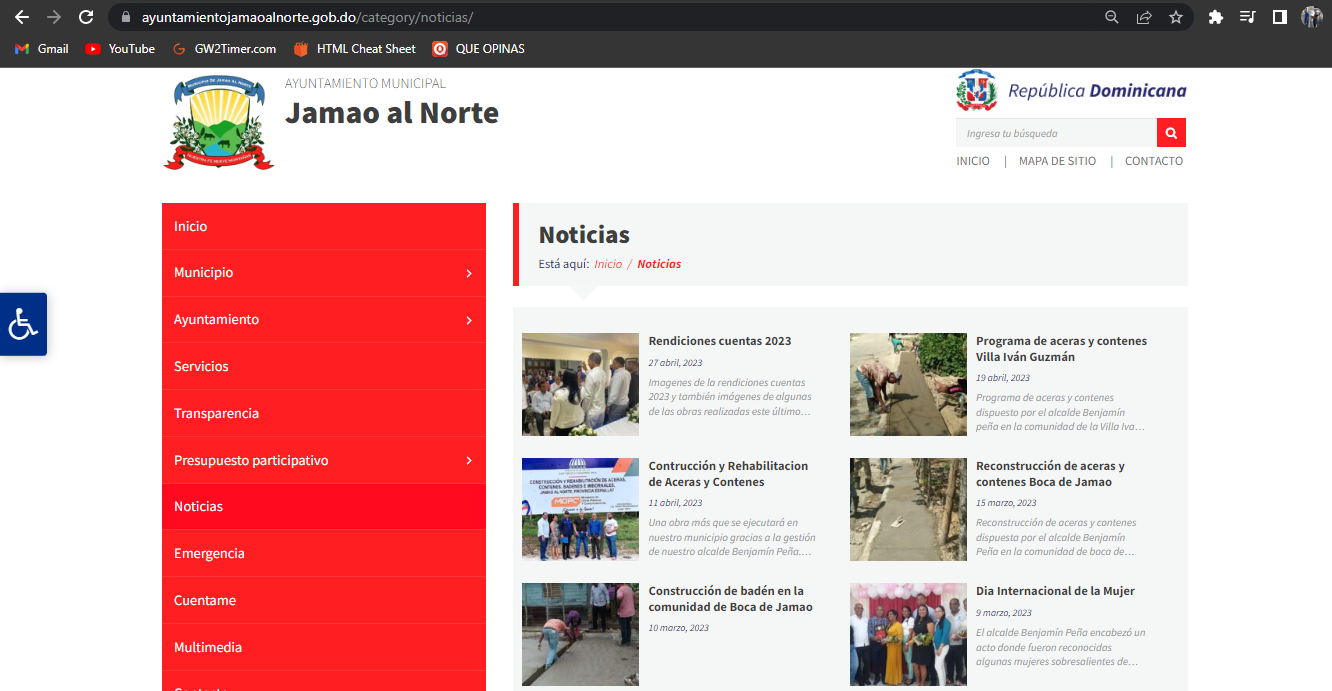
Task: Open the browser extensions puzzle menu
Action: [x=1216, y=17]
